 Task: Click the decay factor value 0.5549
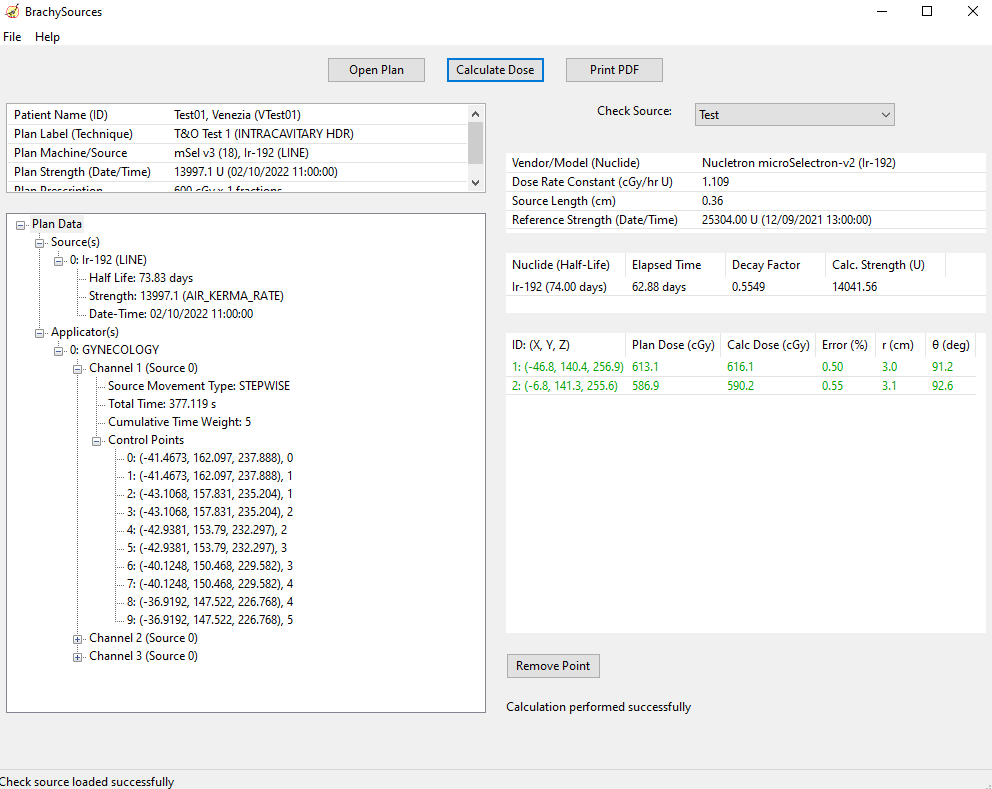coord(748,287)
